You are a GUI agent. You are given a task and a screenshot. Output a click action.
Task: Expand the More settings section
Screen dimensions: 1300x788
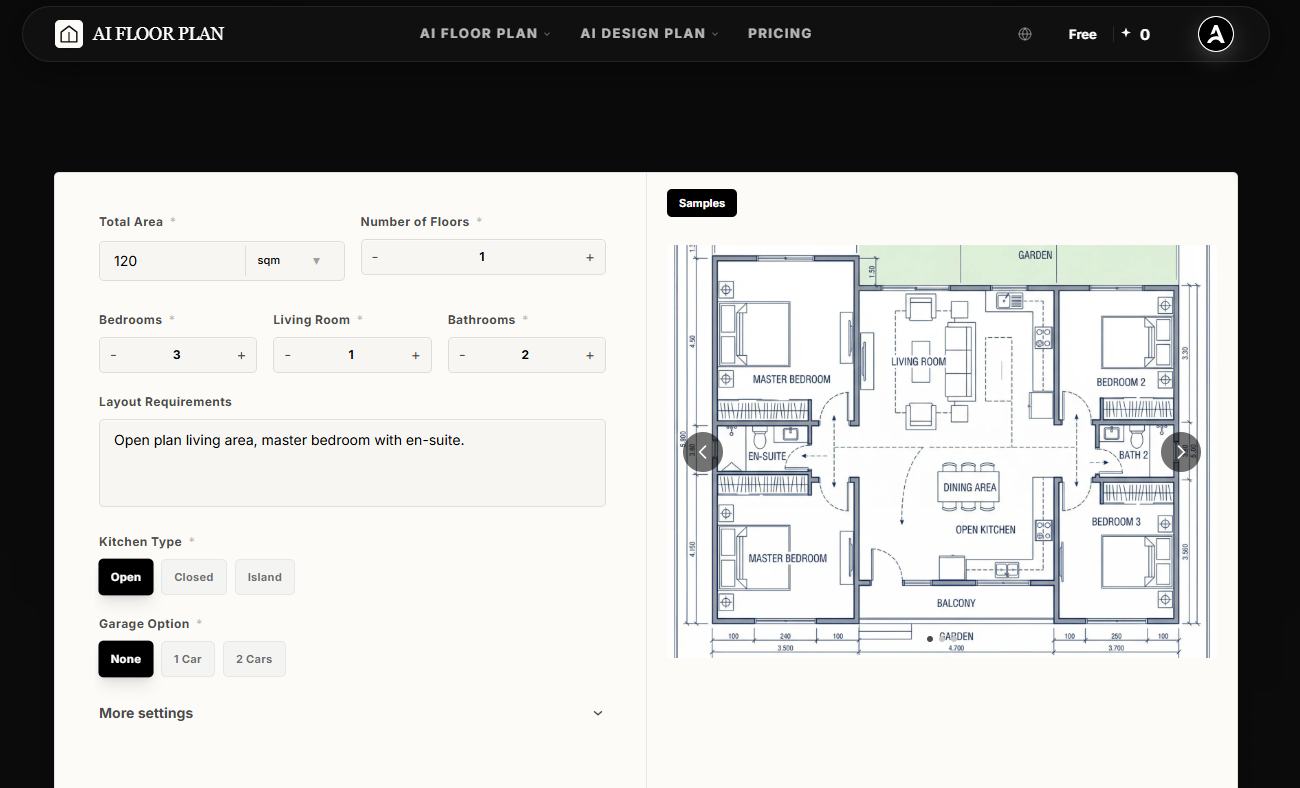click(x=352, y=713)
